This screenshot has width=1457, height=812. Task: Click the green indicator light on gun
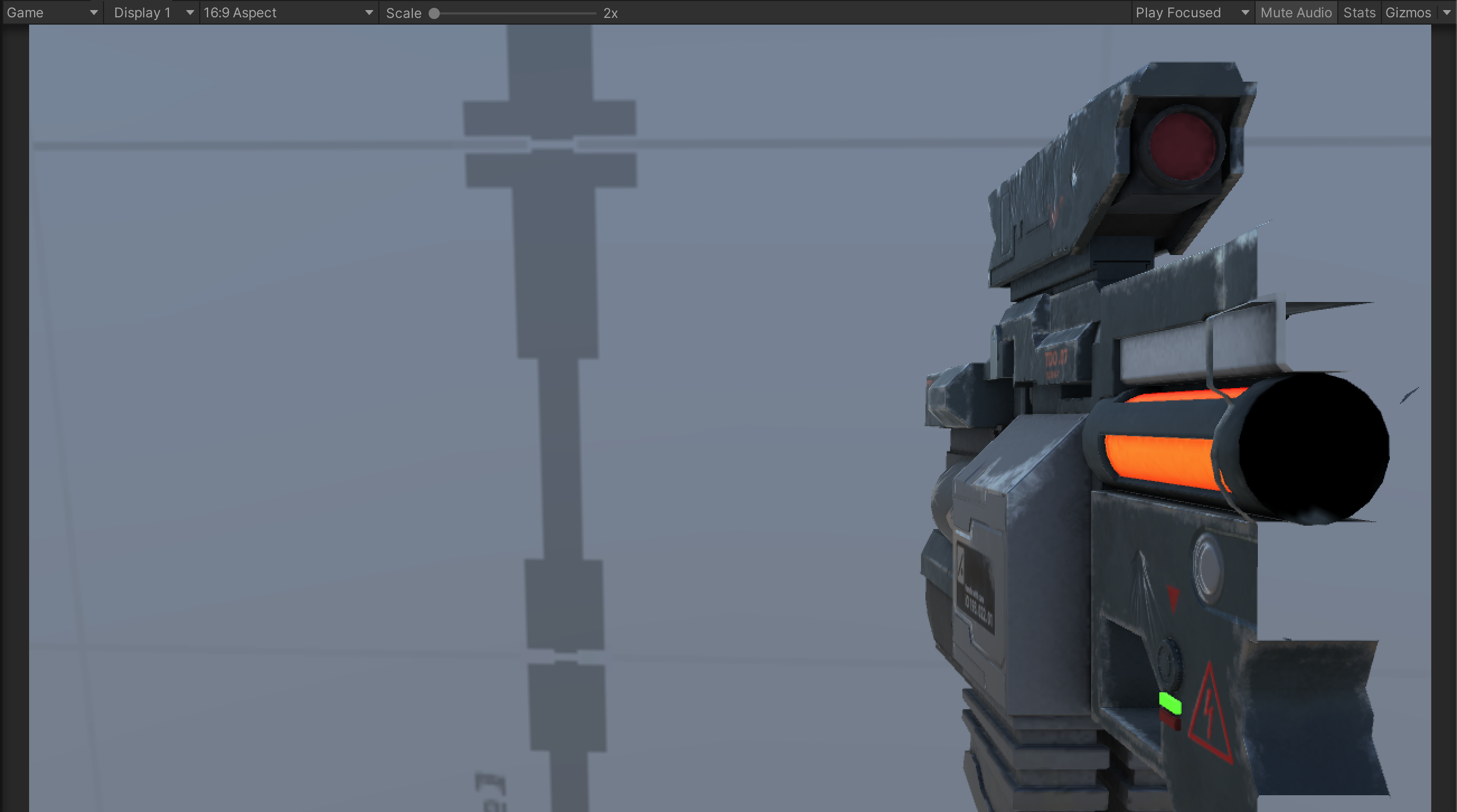1170,704
